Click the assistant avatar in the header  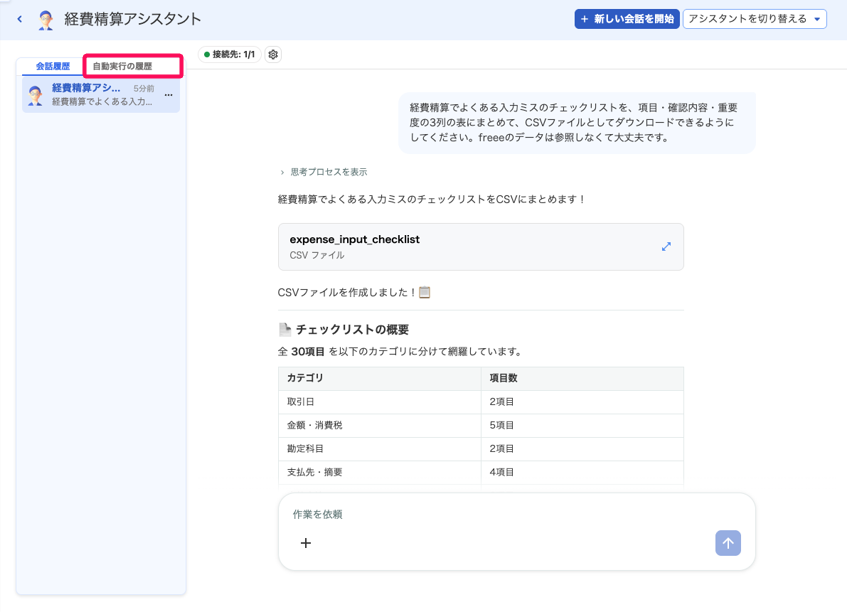pos(46,20)
